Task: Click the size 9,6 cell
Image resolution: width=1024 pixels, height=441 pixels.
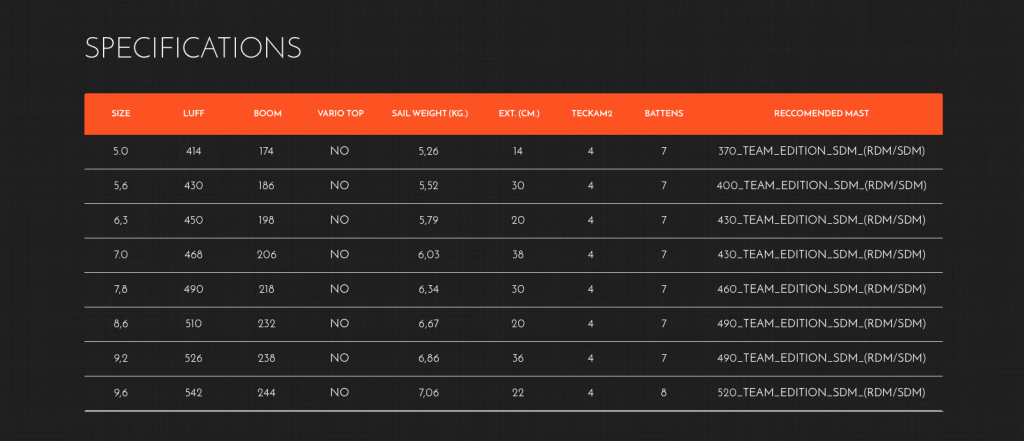Action: [121, 393]
